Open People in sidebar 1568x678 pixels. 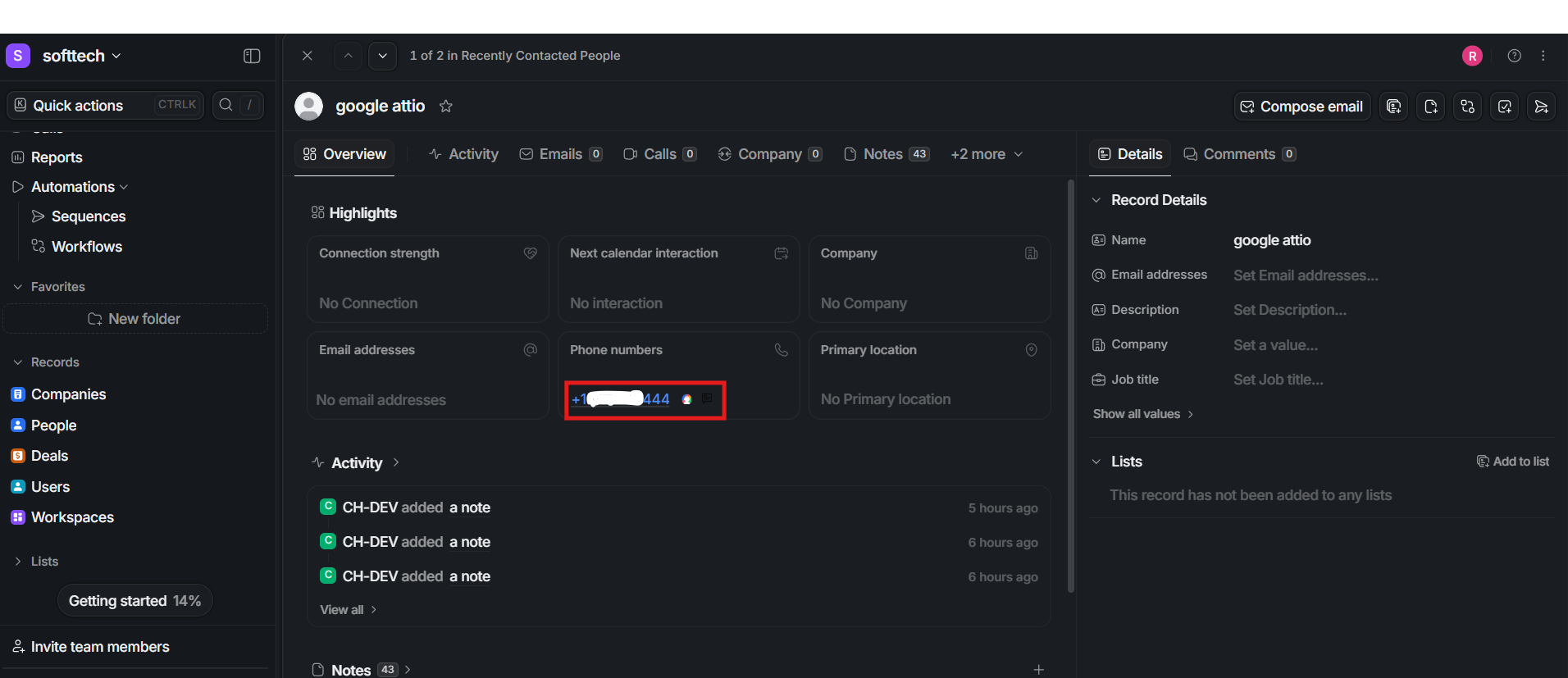pos(53,425)
